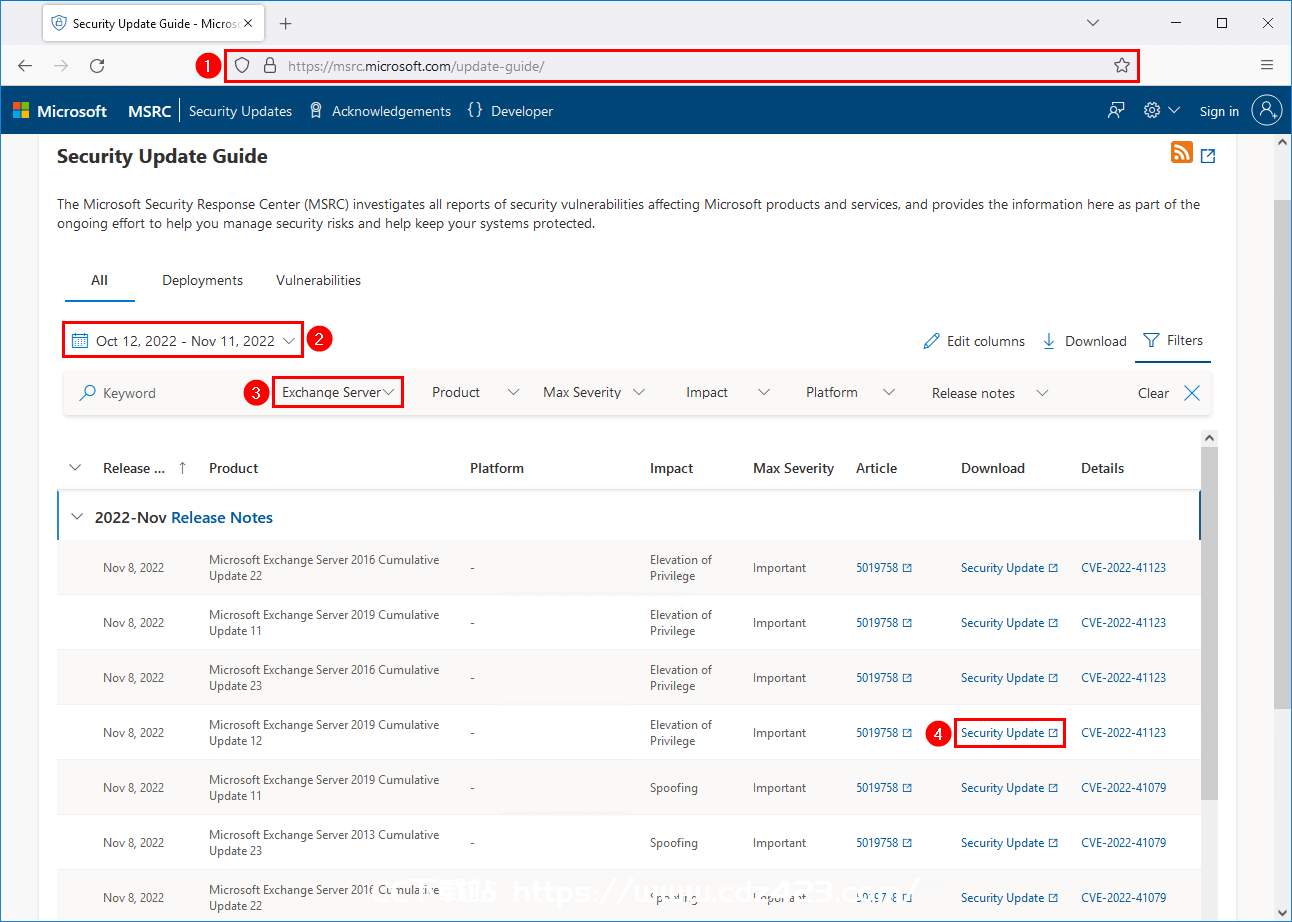
Task: Open a new browser tab
Action: click(x=286, y=23)
